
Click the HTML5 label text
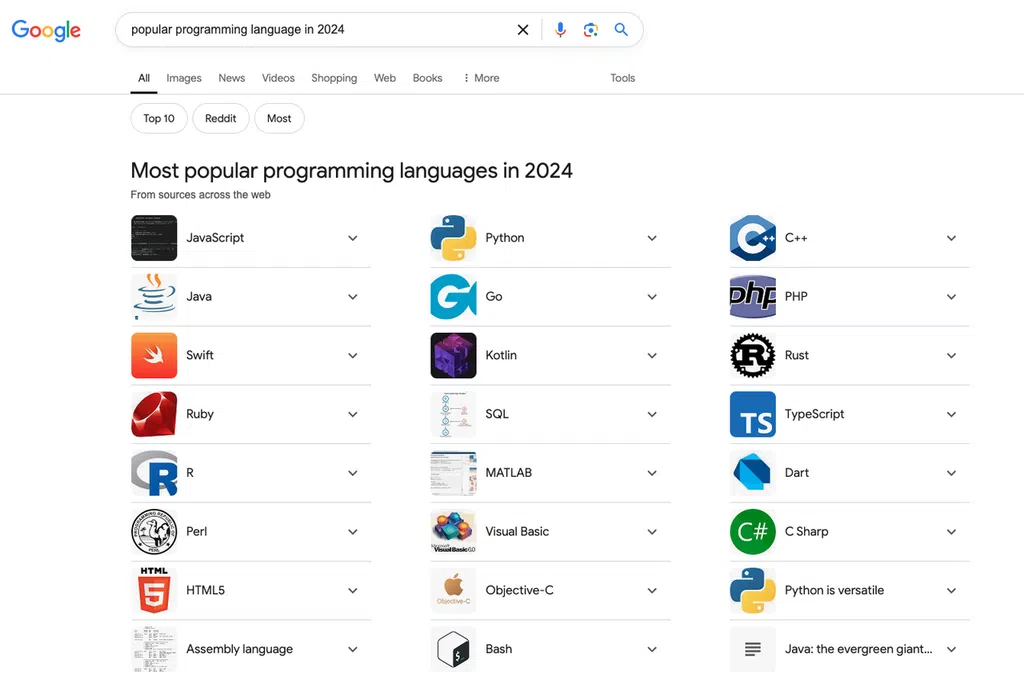click(205, 590)
